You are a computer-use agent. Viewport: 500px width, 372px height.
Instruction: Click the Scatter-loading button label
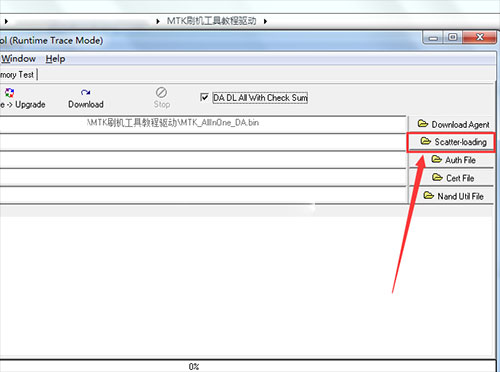(x=460, y=142)
